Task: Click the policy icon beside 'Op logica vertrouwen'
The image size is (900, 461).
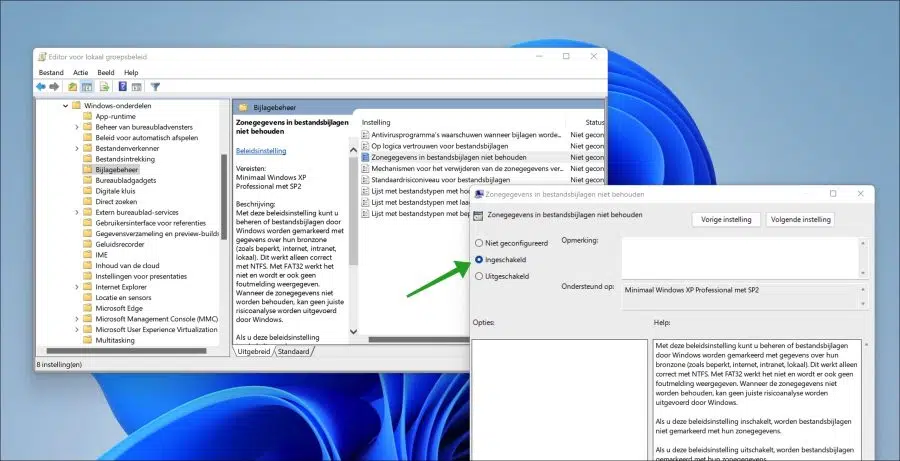Action: tap(365, 146)
